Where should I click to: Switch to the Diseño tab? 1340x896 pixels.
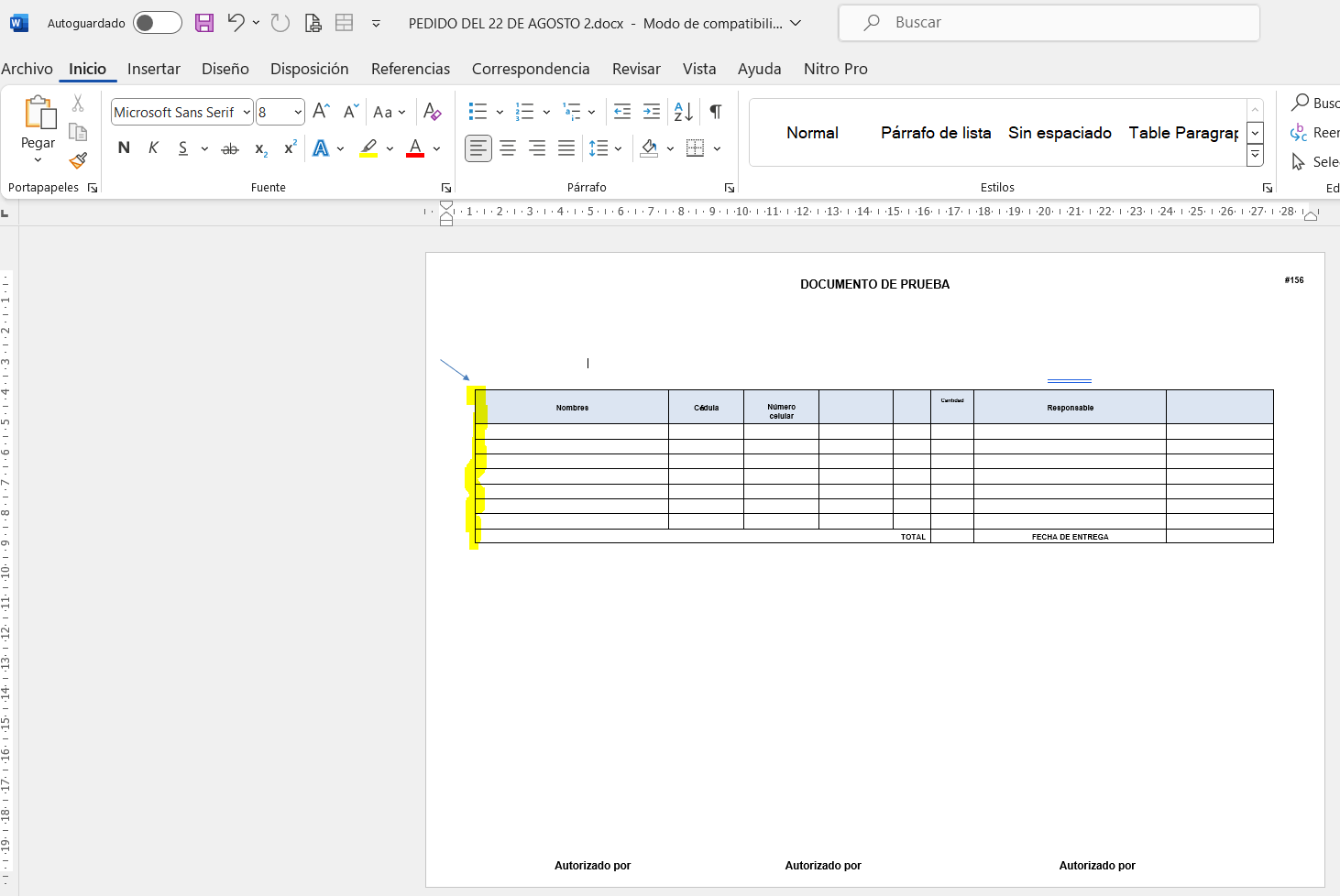tap(225, 69)
